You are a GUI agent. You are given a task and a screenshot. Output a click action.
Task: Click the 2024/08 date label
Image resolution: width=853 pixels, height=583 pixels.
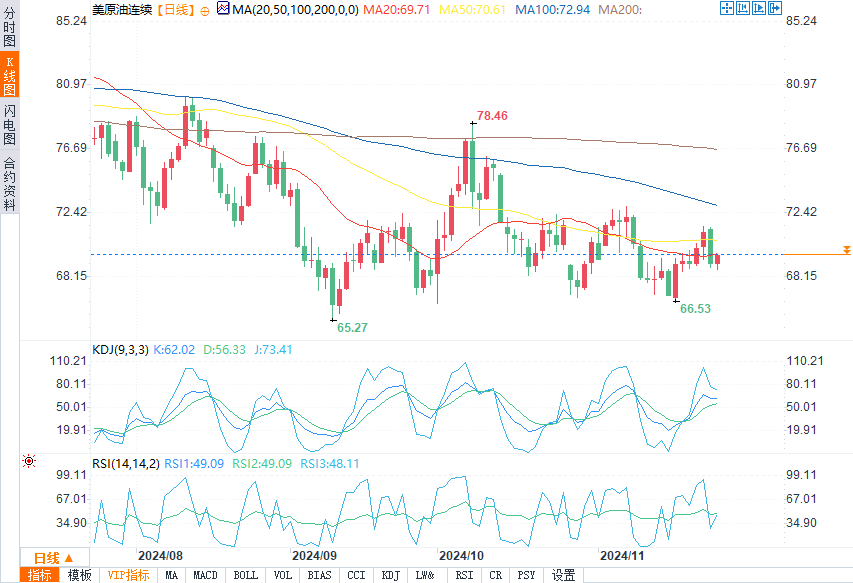point(160,556)
